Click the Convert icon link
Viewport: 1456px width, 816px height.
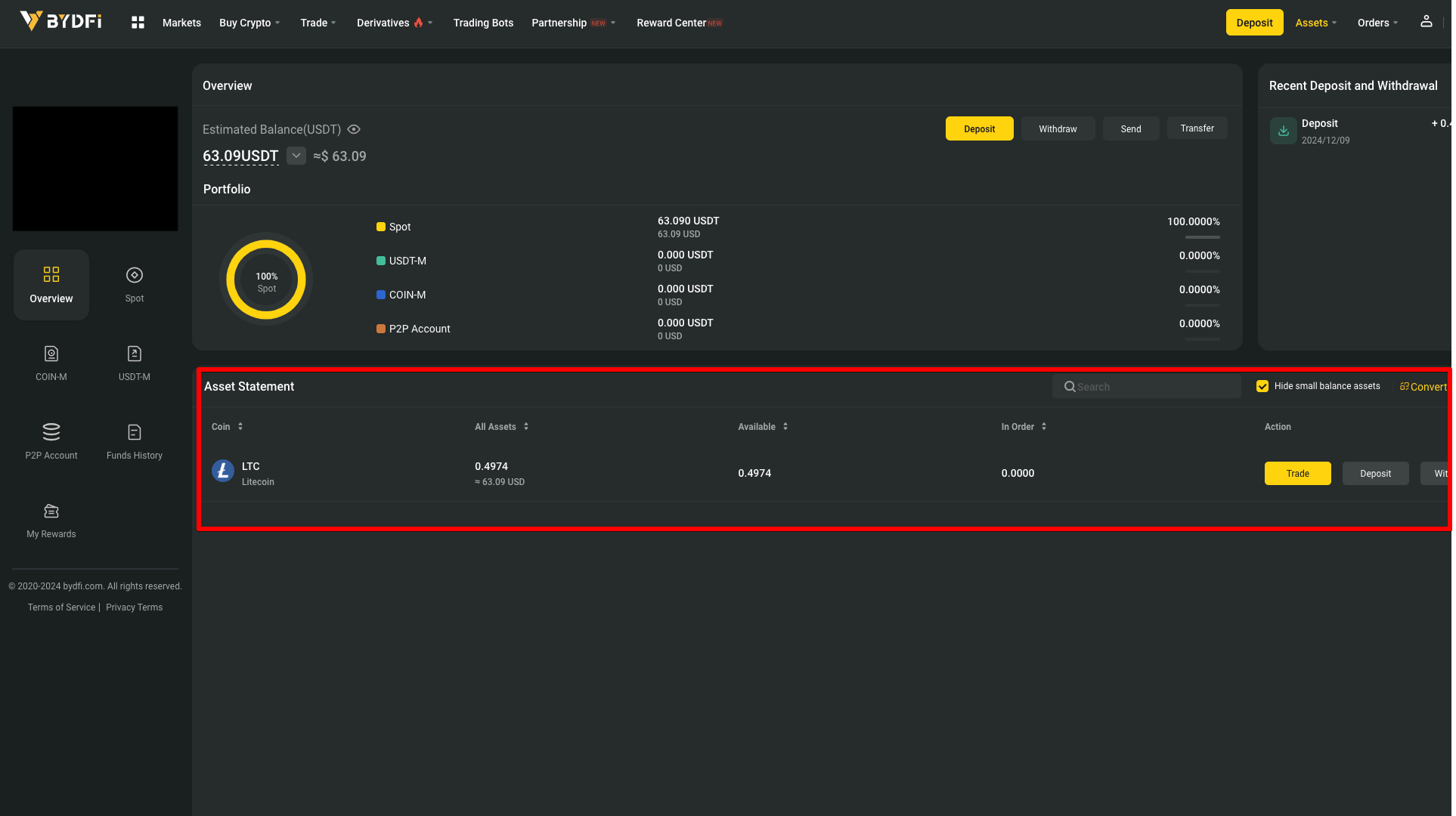point(1423,387)
